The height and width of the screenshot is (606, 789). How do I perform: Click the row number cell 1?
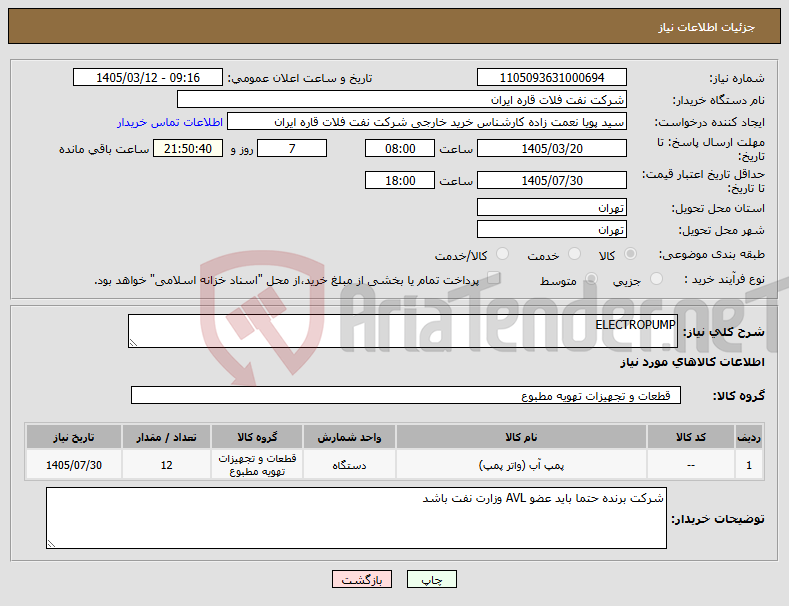749,465
